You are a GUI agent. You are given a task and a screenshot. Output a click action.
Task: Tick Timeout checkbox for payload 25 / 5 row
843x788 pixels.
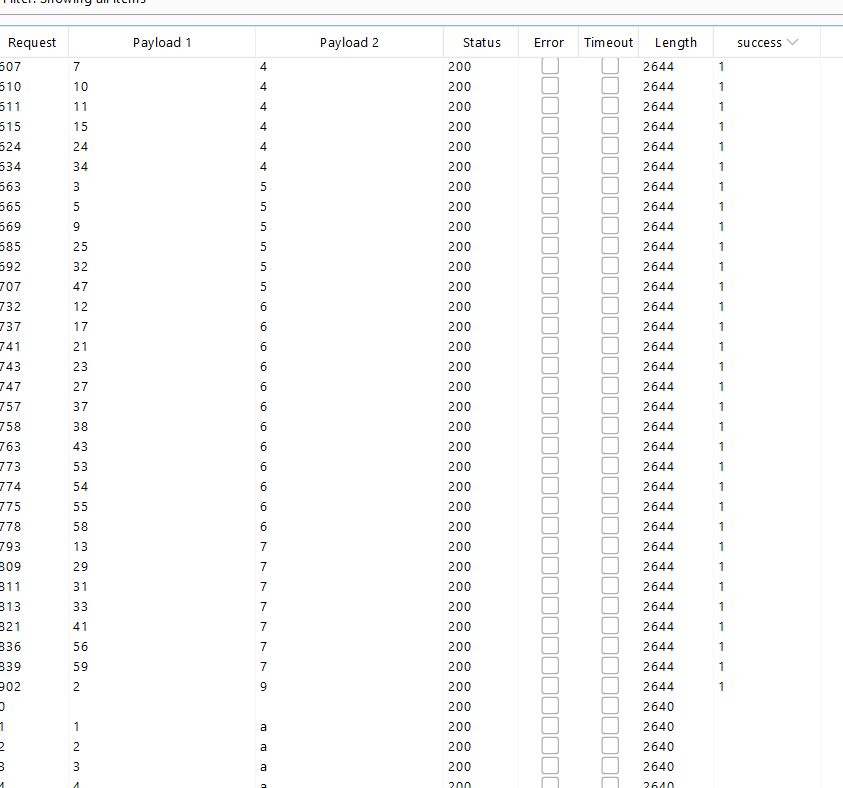610,246
